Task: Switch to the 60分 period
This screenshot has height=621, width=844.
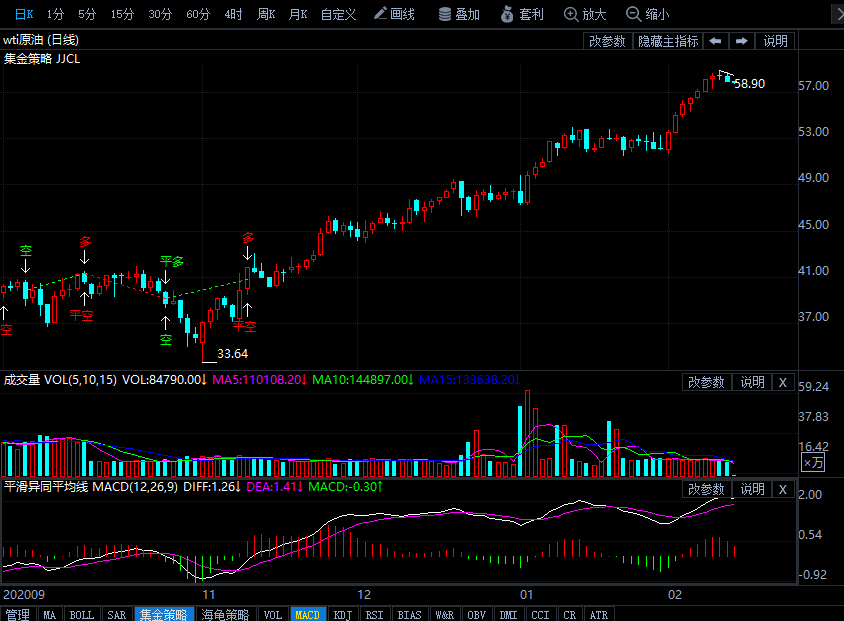Action: [198, 14]
